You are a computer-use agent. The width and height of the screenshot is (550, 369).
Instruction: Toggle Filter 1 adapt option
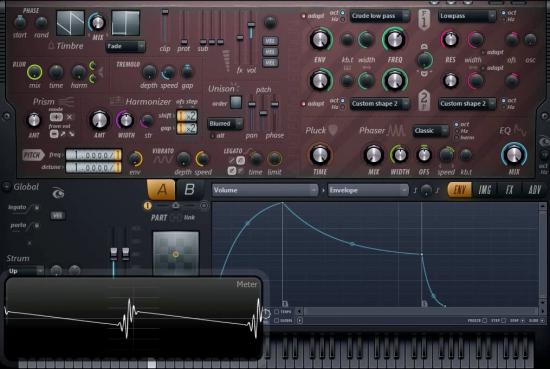(x=304, y=16)
